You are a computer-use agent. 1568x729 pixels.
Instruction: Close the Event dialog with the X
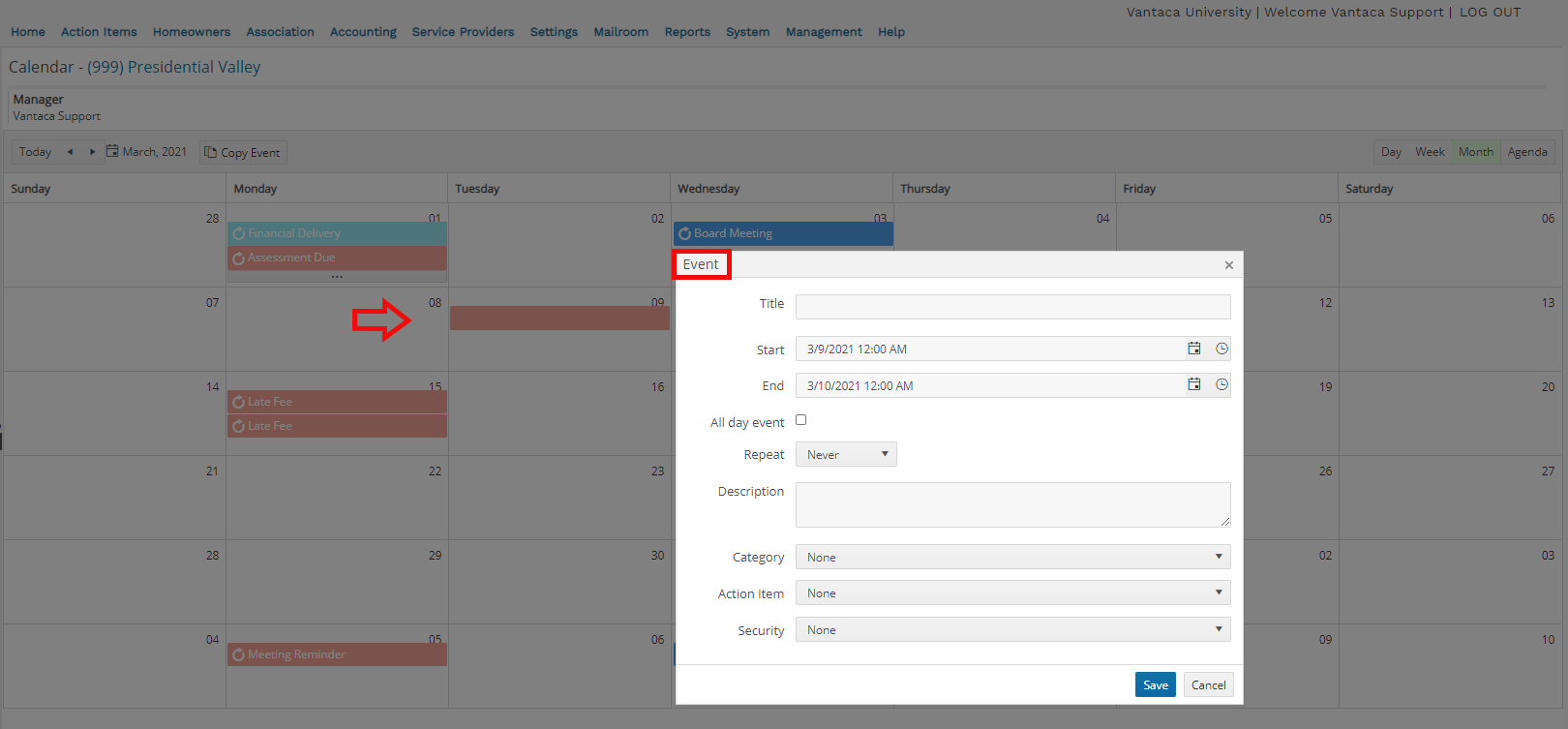tap(1229, 265)
